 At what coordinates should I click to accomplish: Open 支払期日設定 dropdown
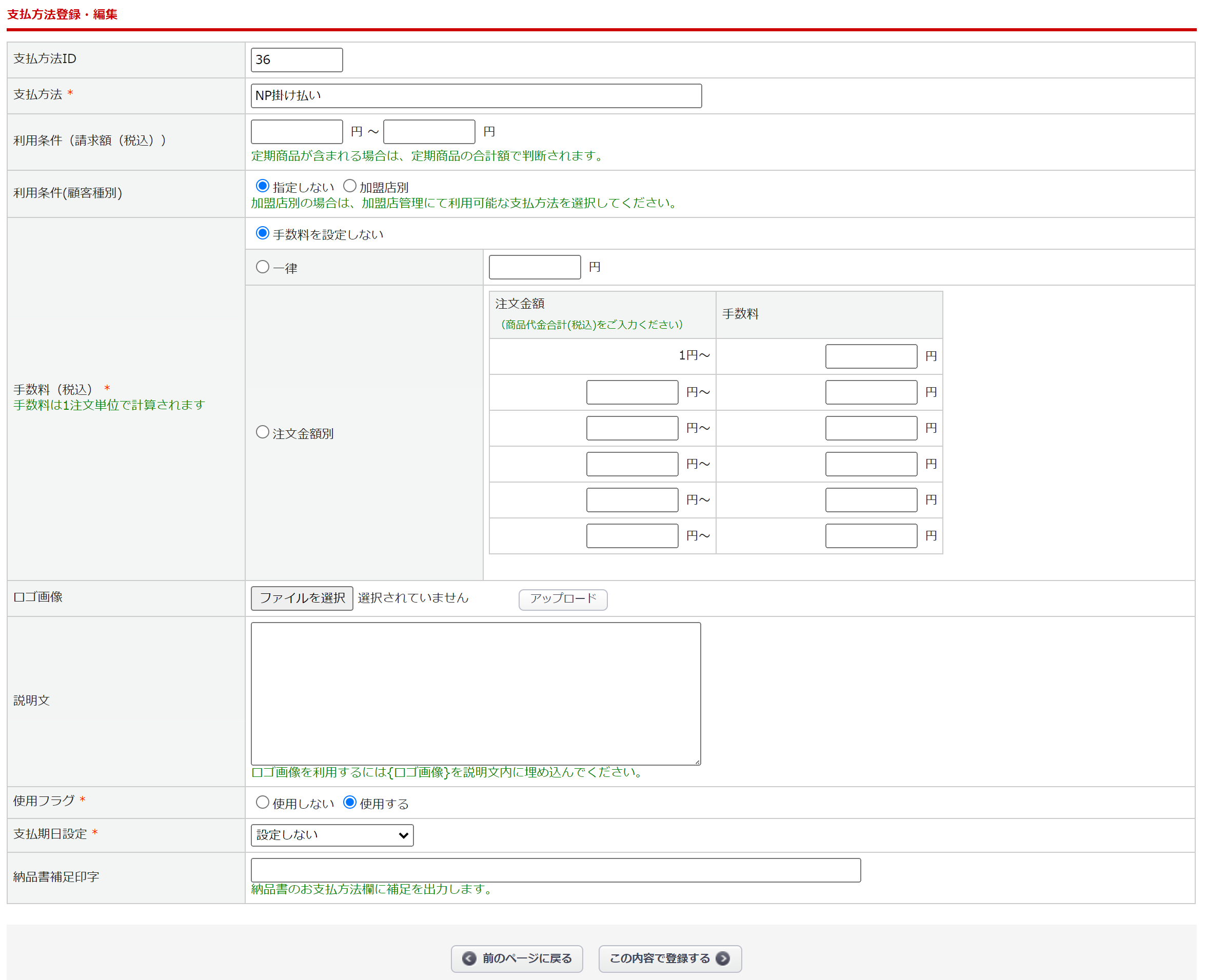click(332, 835)
